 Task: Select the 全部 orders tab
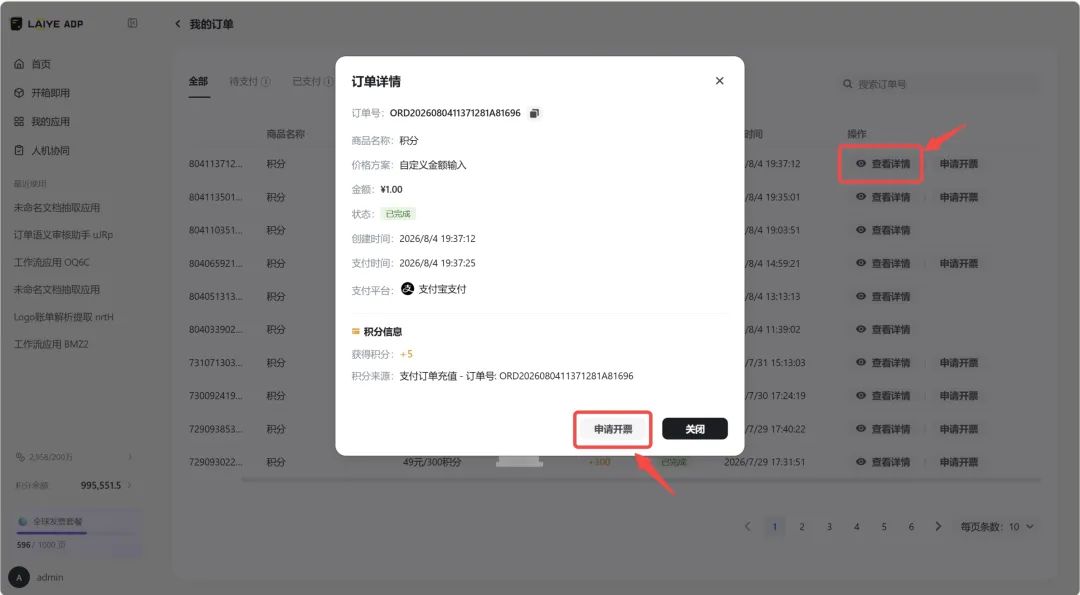[198, 81]
